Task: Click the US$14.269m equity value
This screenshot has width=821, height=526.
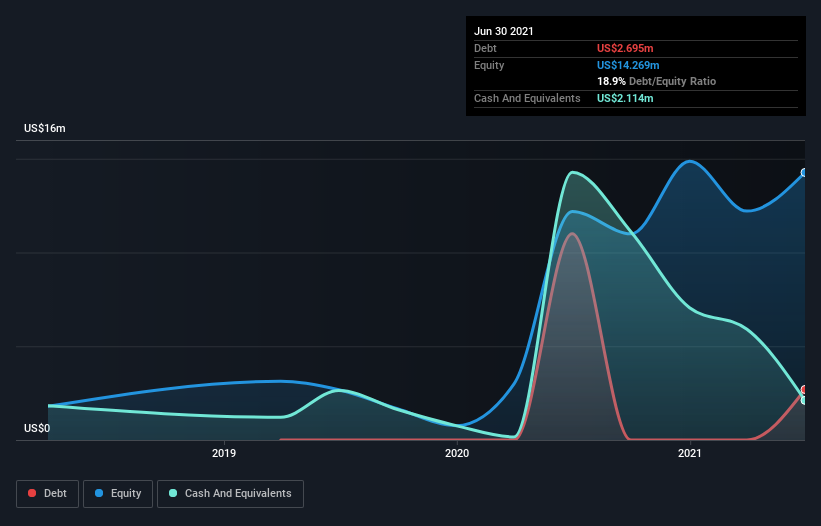Action: pos(628,65)
